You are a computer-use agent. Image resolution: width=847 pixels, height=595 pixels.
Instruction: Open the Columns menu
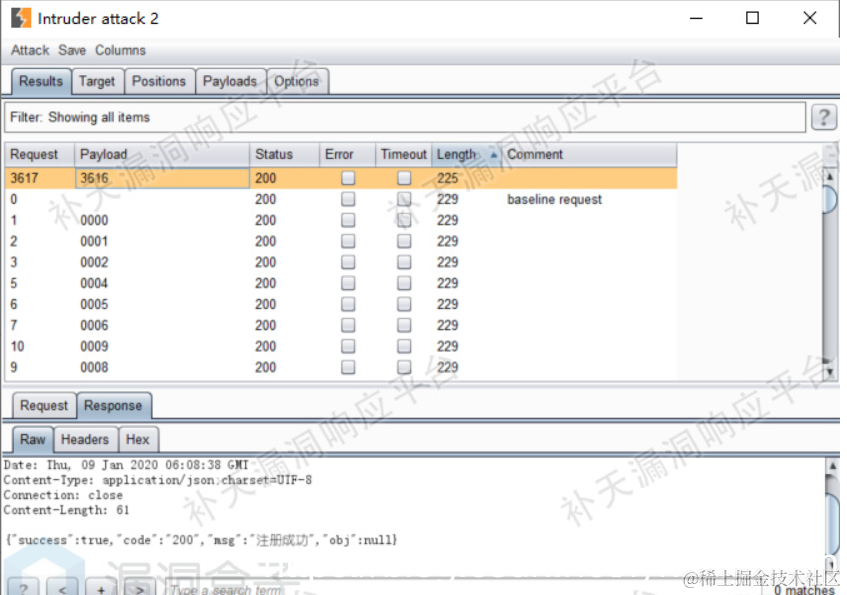(x=120, y=50)
